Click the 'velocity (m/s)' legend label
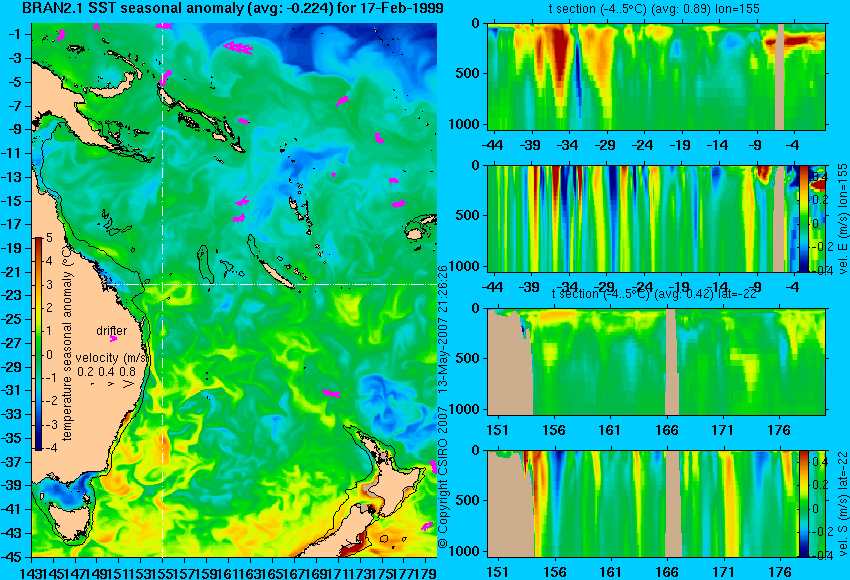The height and width of the screenshot is (580, 850). (110, 358)
